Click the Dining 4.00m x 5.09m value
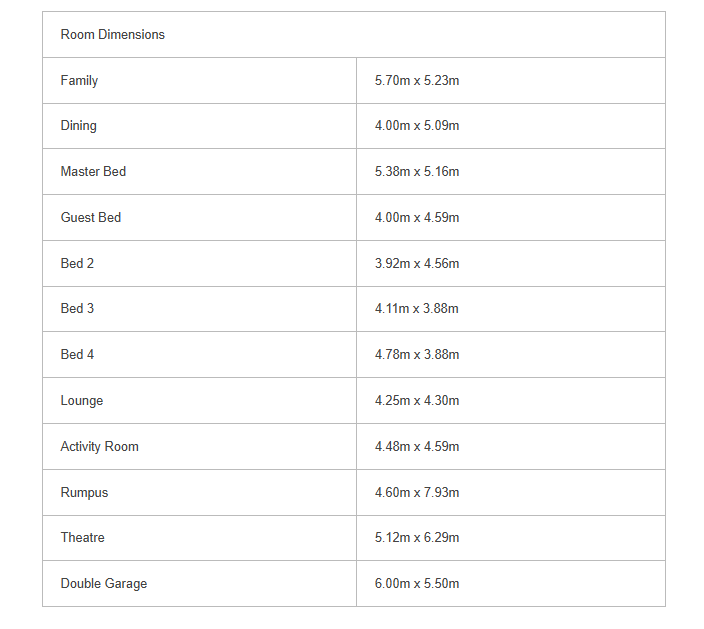 click(416, 126)
